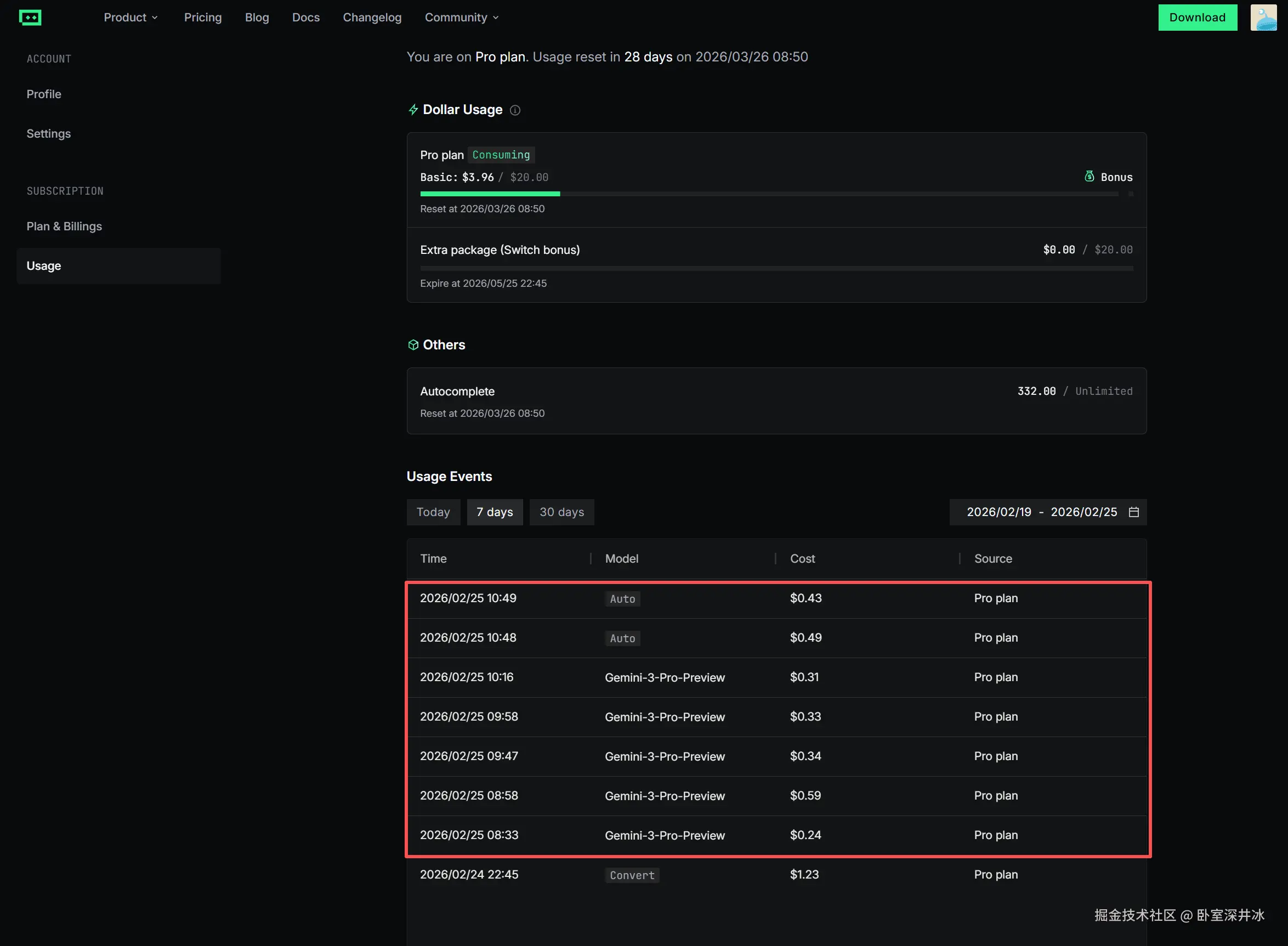Open the date range picker field
The image size is (1288, 946).
coord(1041,512)
